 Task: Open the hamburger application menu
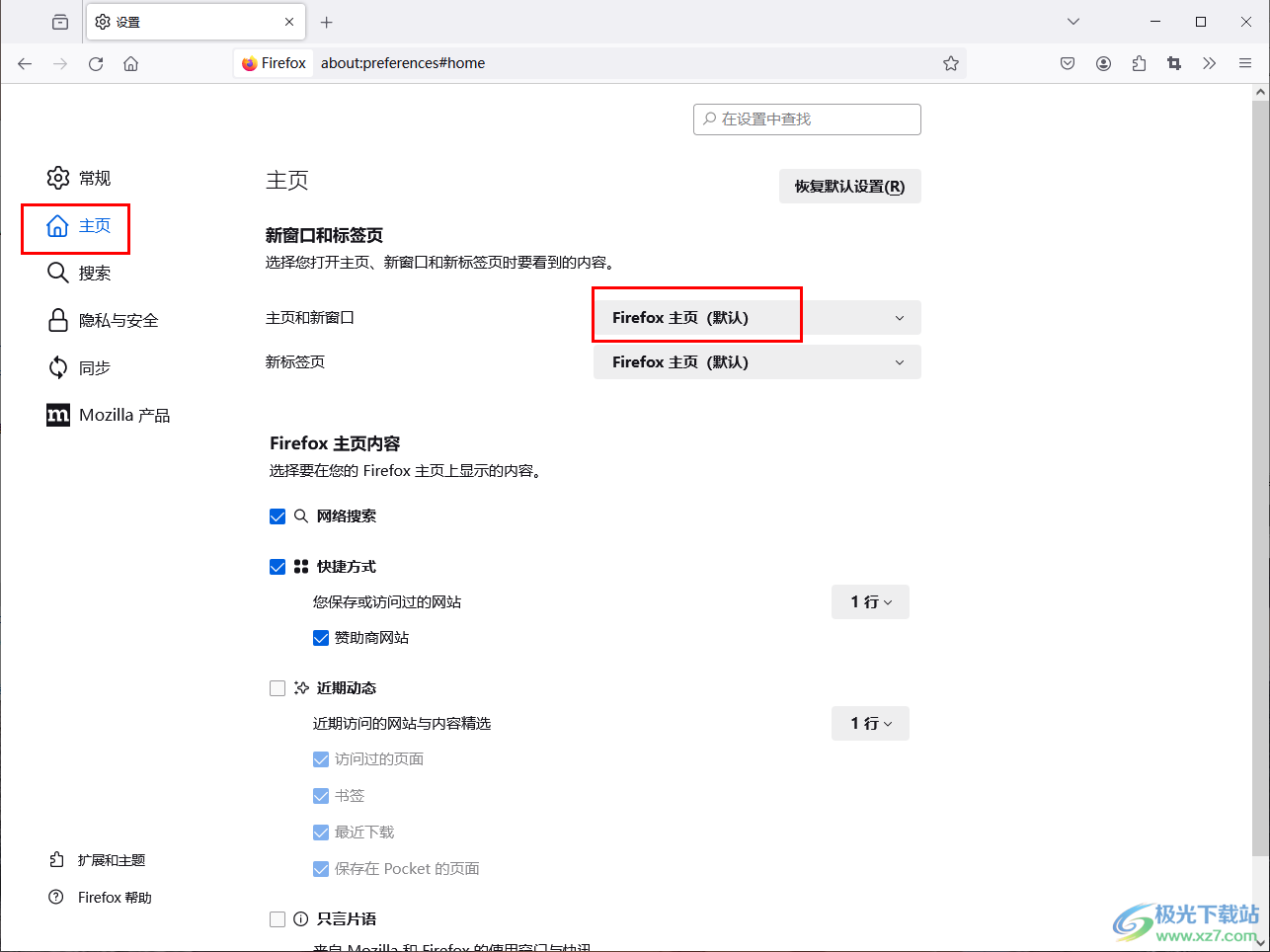(x=1245, y=63)
